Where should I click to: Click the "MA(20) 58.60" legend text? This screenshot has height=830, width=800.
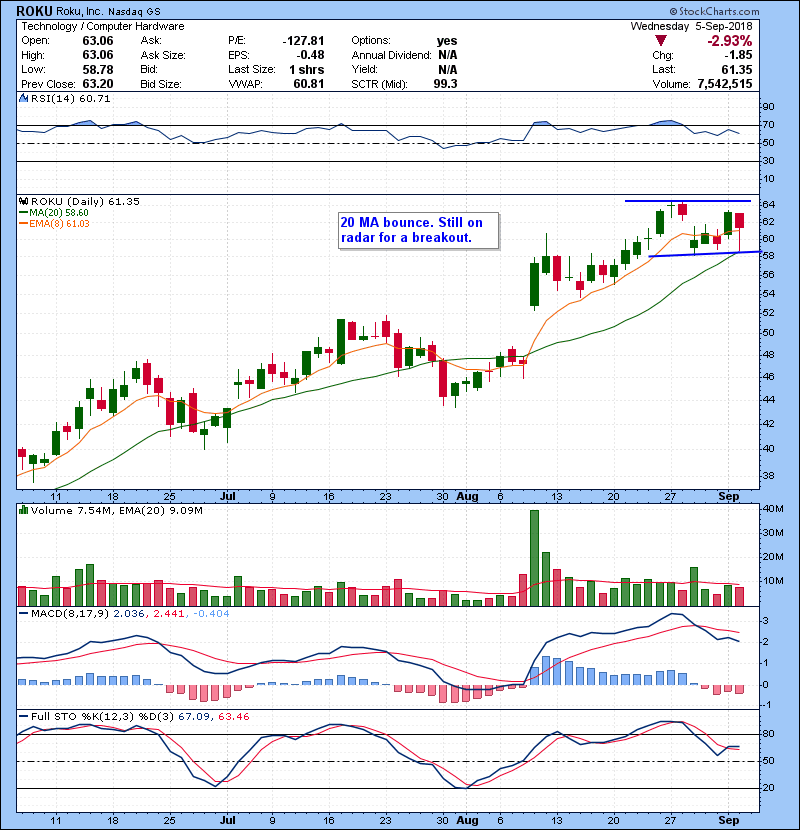(x=59, y=213)
